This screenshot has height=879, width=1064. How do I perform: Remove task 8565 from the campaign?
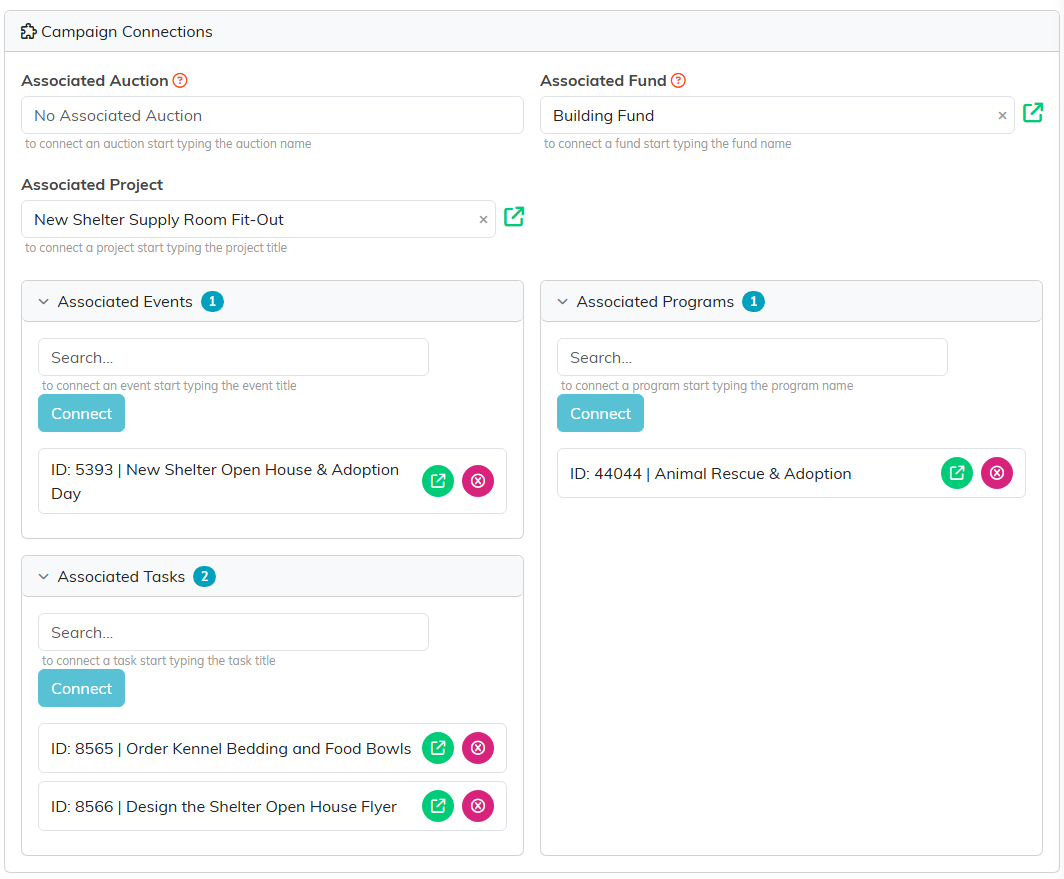pyautogui.click(x=478, y=748)
